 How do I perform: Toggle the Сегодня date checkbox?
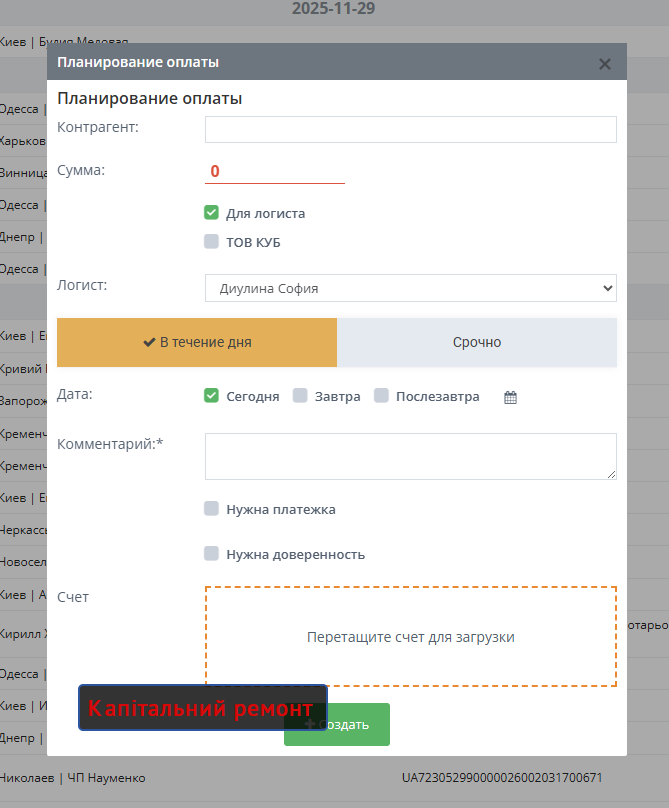click(x=211, y=395)
